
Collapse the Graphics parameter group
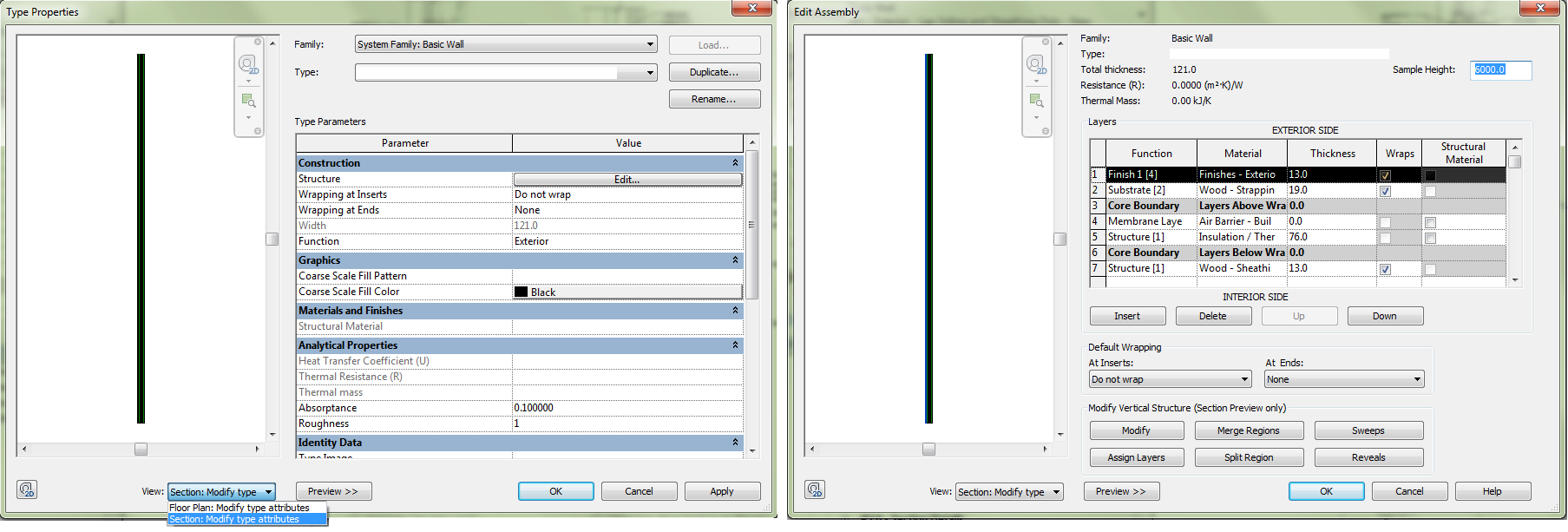click(735, 260)
